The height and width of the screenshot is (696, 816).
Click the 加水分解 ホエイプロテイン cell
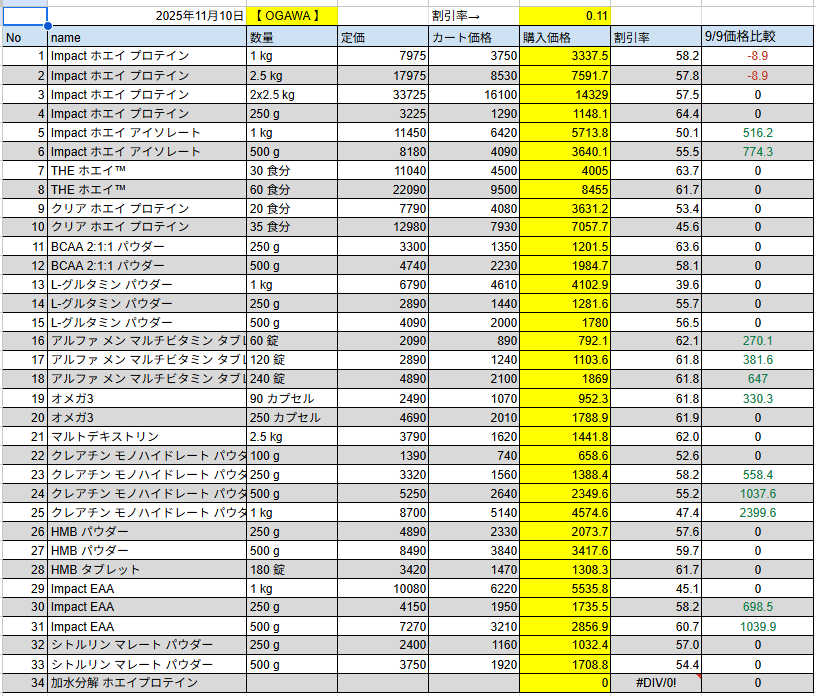pos(146,683)
